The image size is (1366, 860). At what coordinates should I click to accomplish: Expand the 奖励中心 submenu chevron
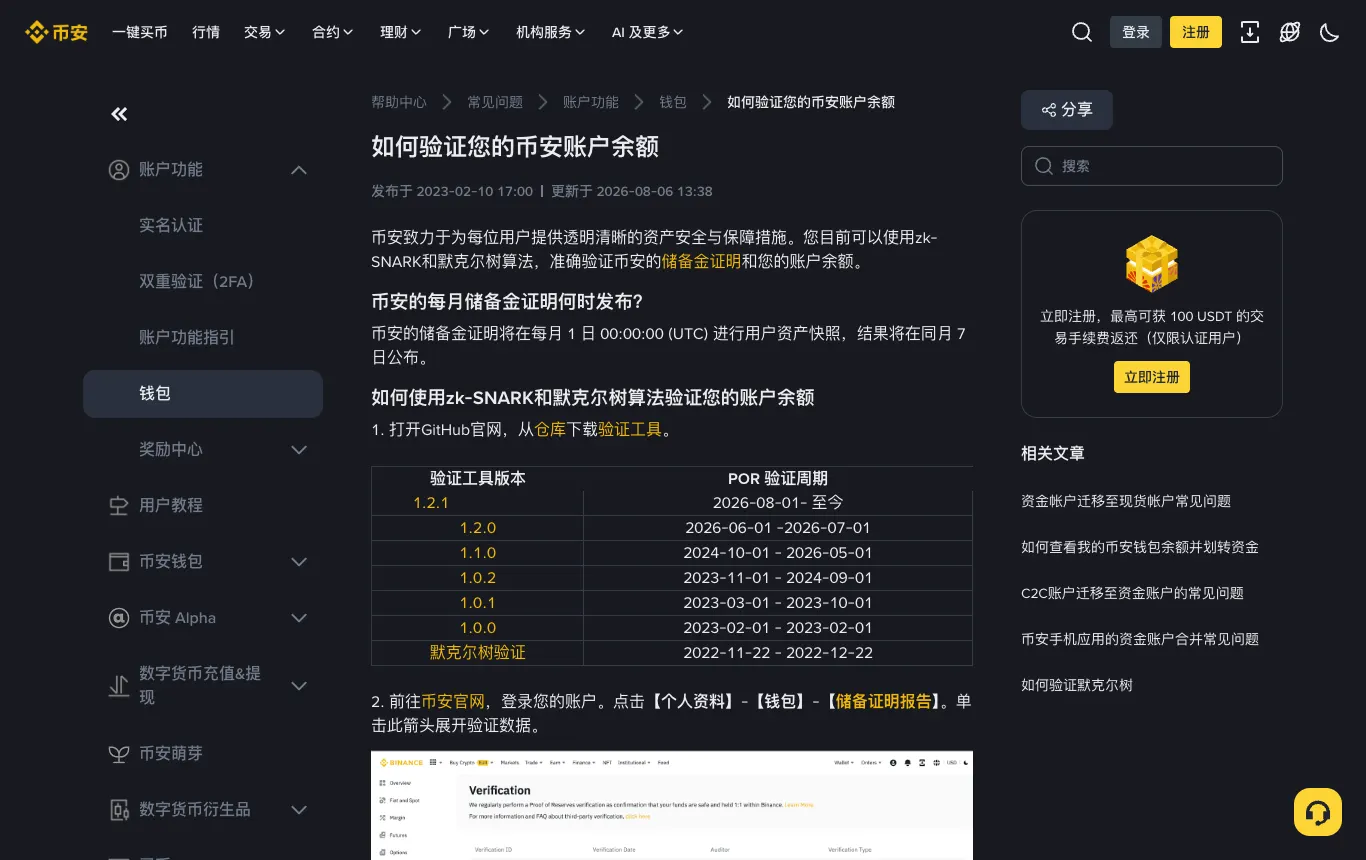[x=299, y=450]
